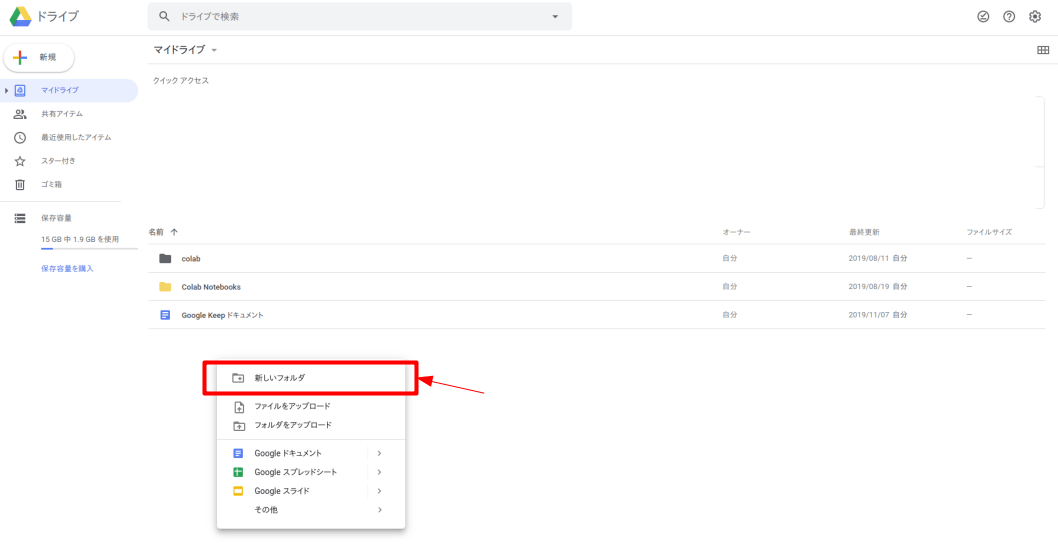The height and width of the screenshot is (544, 1058).
Task: Click the ファイルサイズ column header
Action: pyautogui.click(x=989, y=232)
